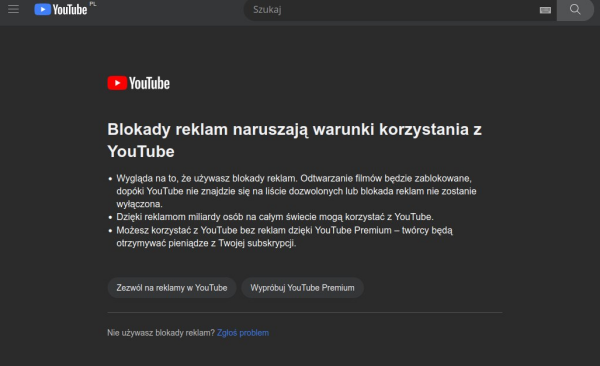Click the YouTube logo in top bar
The width and height of the screenshot is (600, 366).
tap(61, 9)
